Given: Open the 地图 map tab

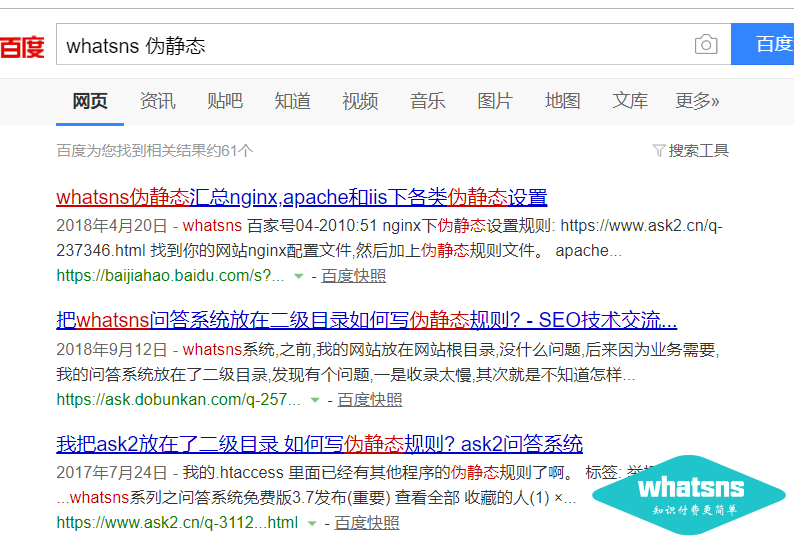Looking at the screenshot, I should (x=562, y=101).
